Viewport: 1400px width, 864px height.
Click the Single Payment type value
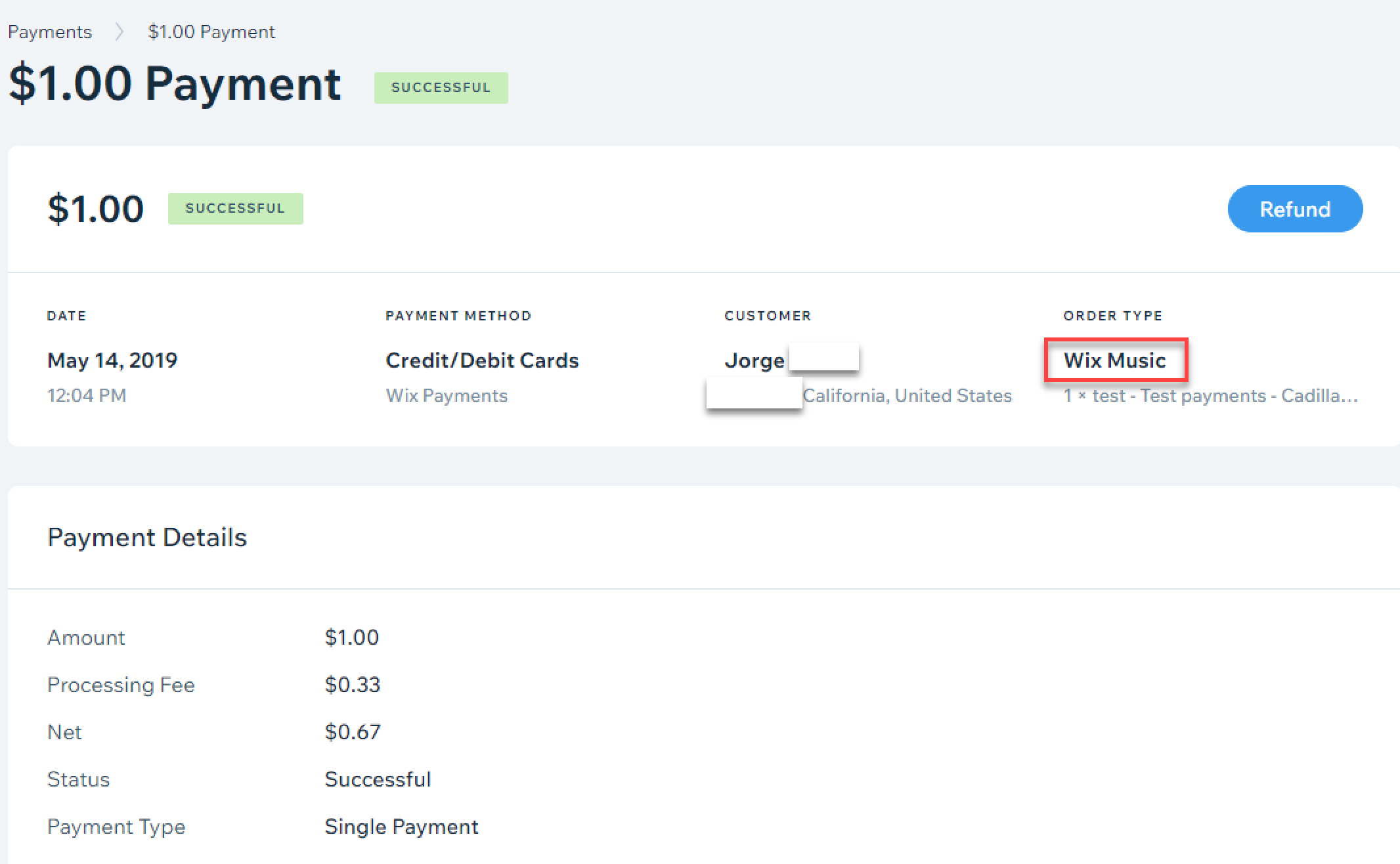pyautogui.click(x=401, y=826)
